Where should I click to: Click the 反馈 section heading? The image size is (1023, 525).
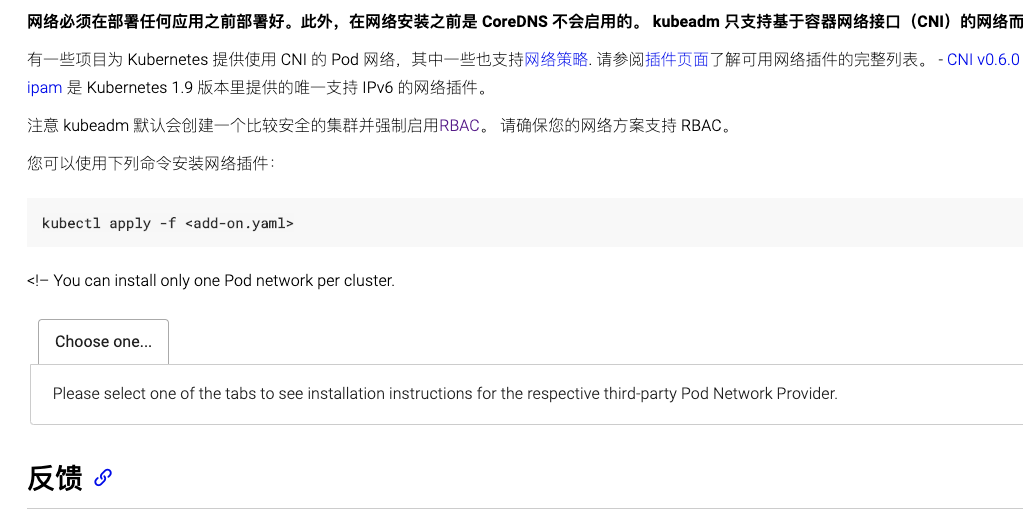(x=55, y=478)
